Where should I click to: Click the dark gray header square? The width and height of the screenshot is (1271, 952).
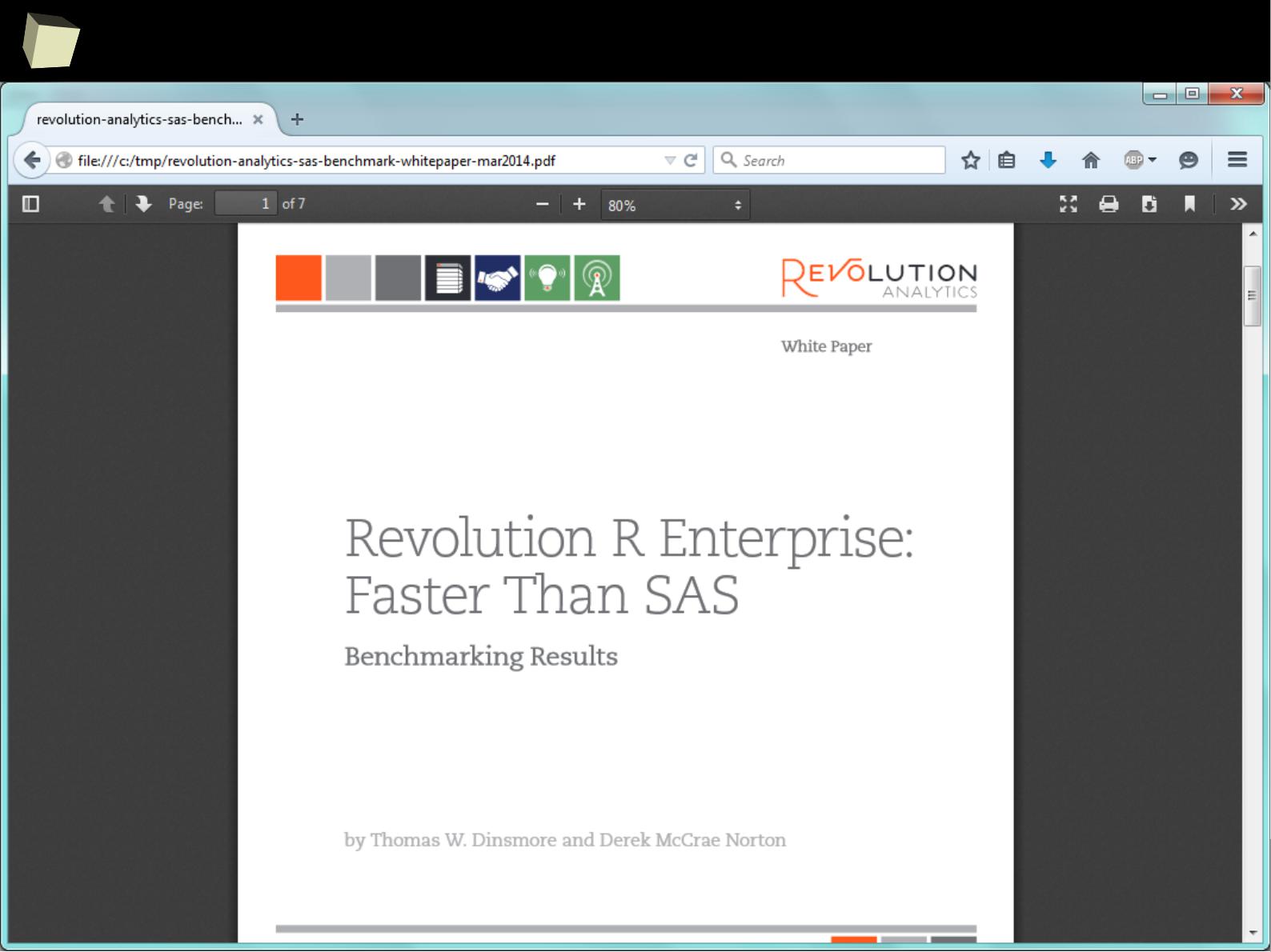pos(398,278)
